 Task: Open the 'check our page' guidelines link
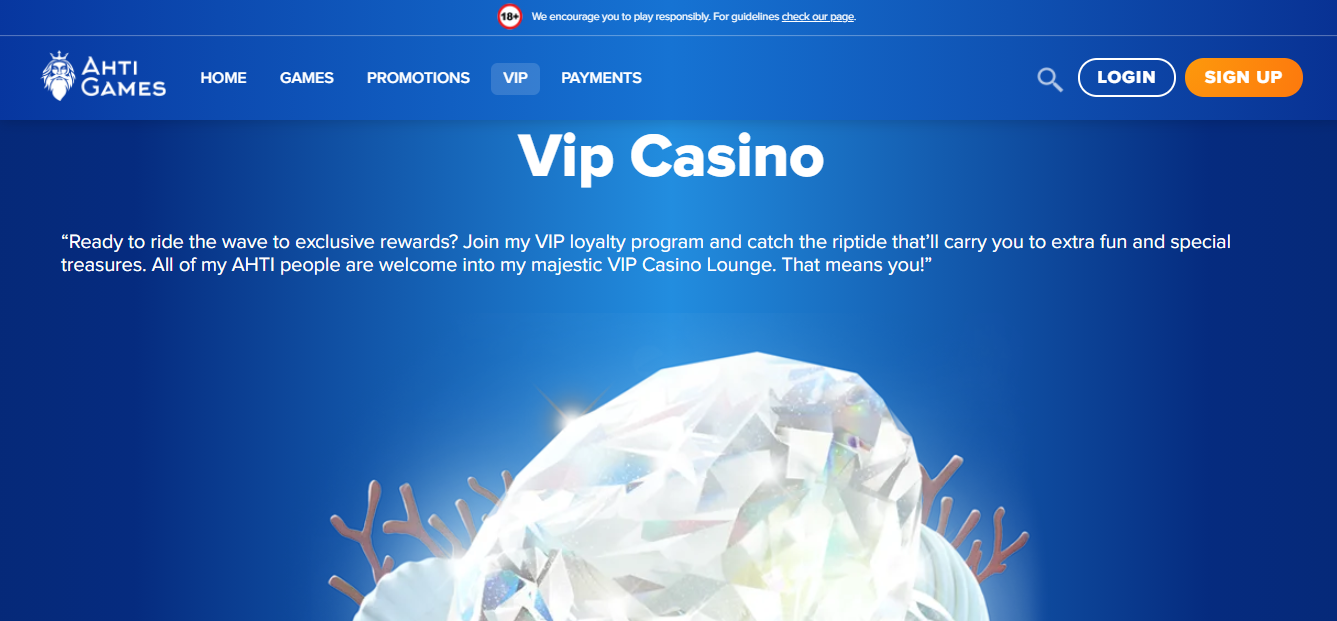818,17
